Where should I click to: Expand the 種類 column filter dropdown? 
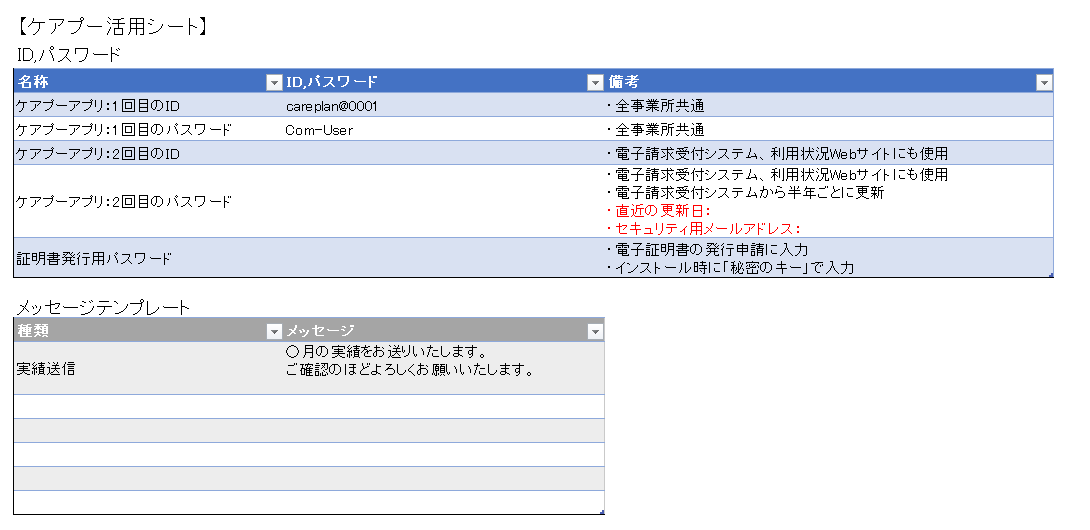273,331
